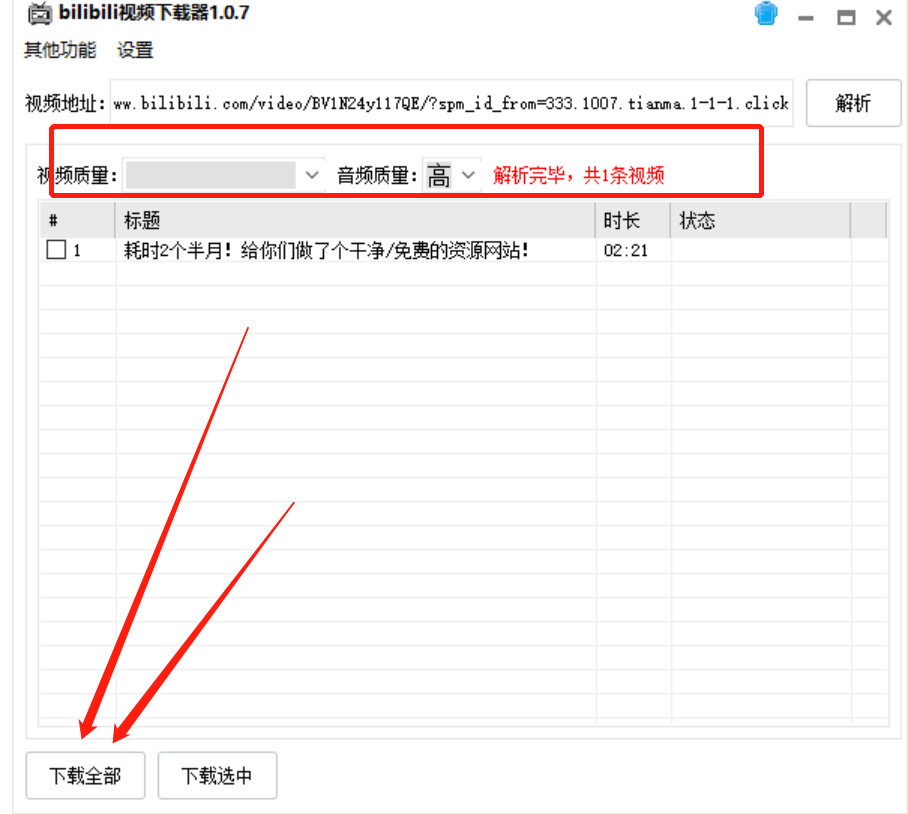Click the 解析 button
The image size is (908, 814).
[x=853, y=103]
